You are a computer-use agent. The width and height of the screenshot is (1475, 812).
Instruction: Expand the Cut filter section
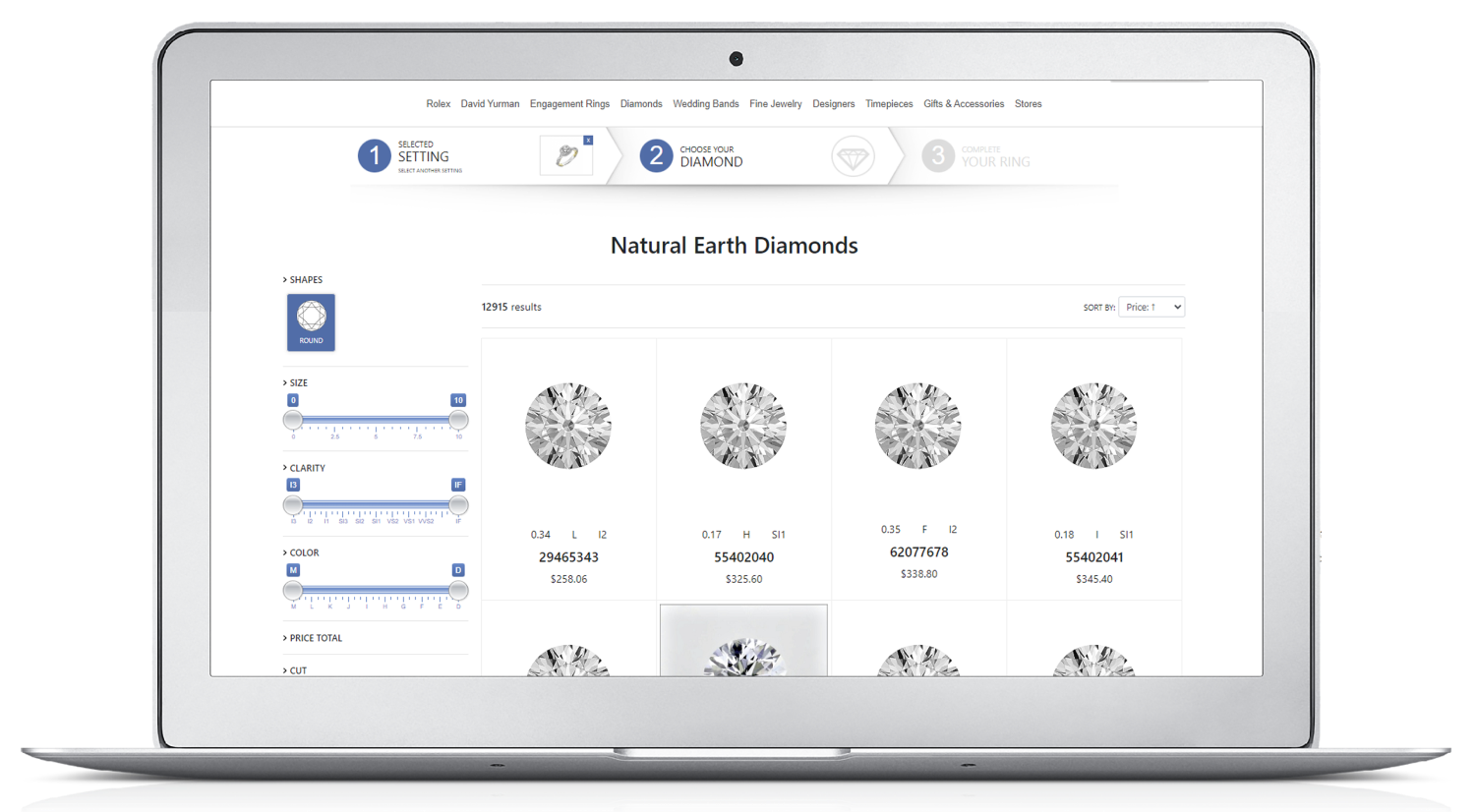click(295, 670)
